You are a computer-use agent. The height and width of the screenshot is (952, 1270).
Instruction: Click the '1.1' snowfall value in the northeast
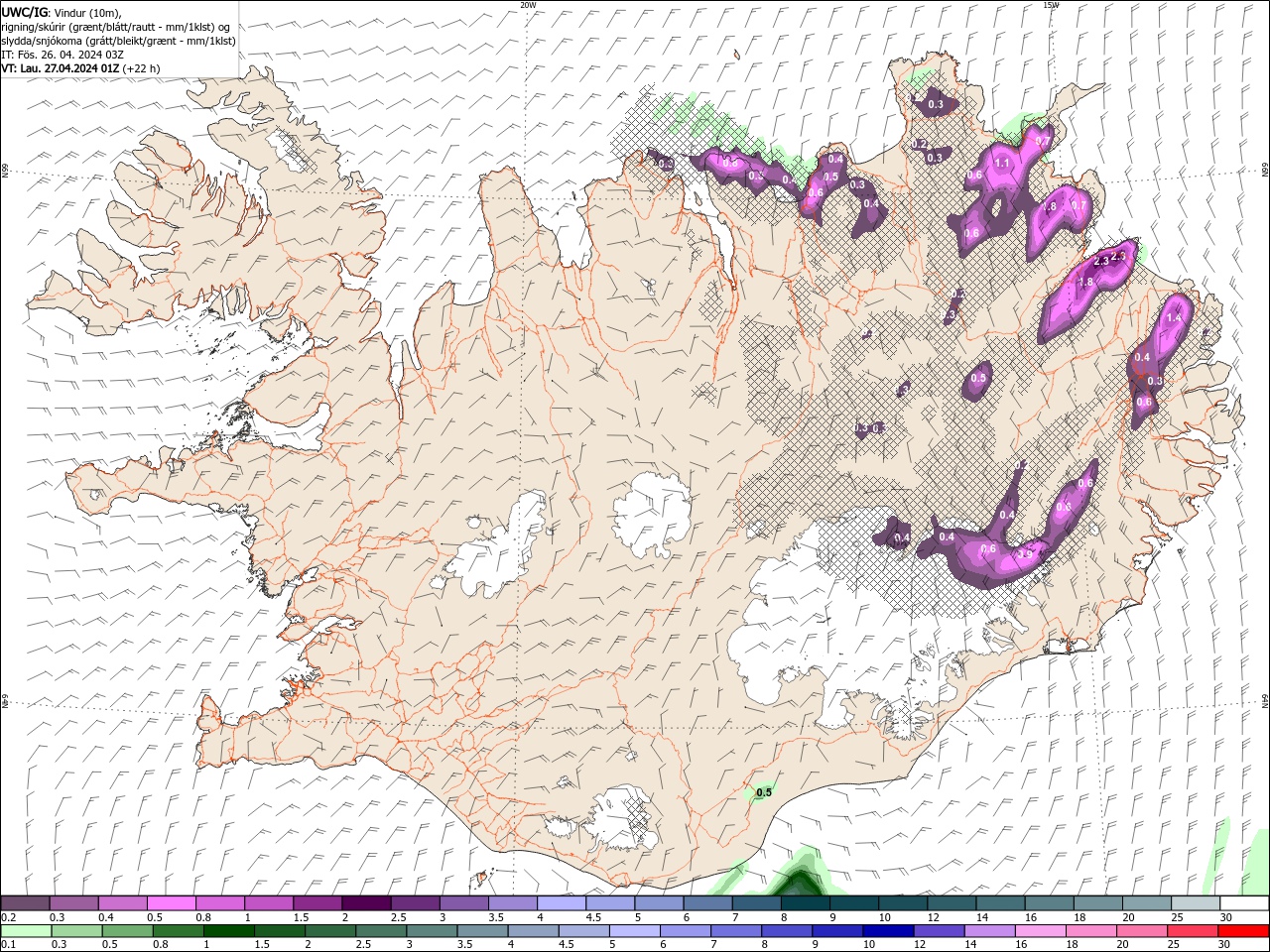pyautogui.click(x=1002, y=164)
